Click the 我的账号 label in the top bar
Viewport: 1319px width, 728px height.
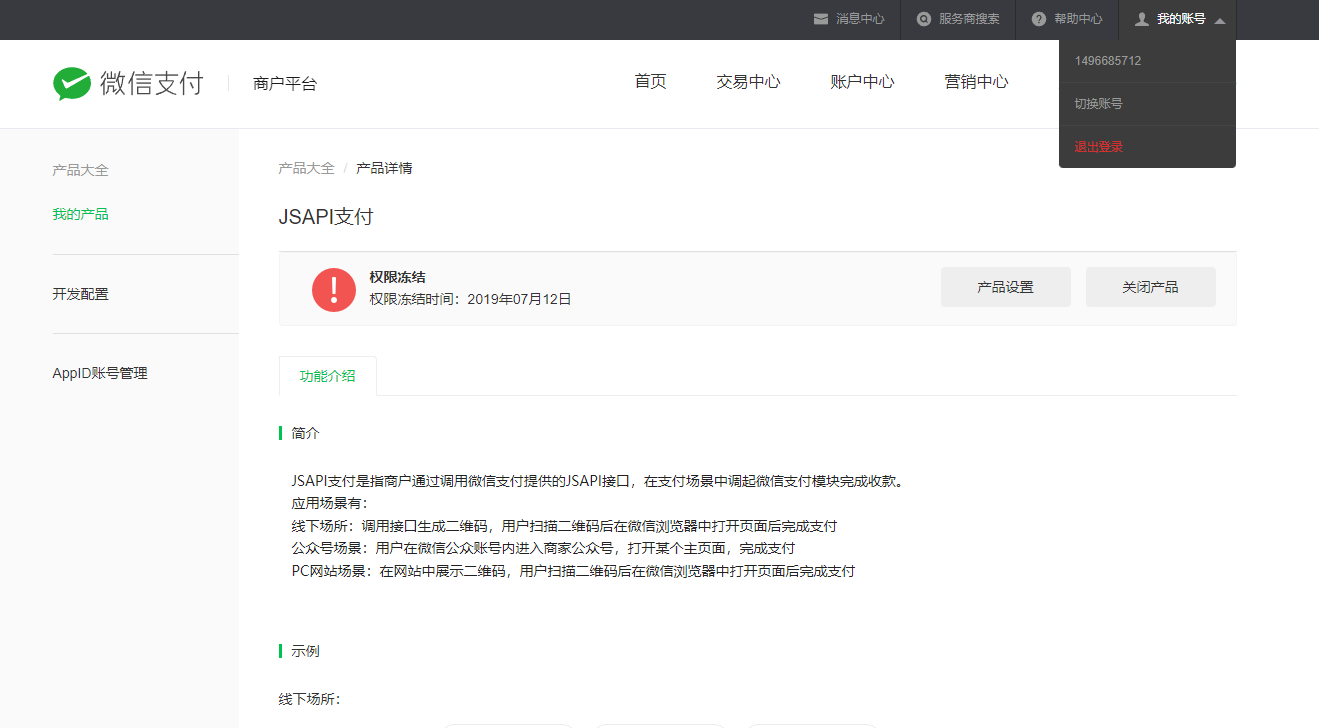[1181, 19]
